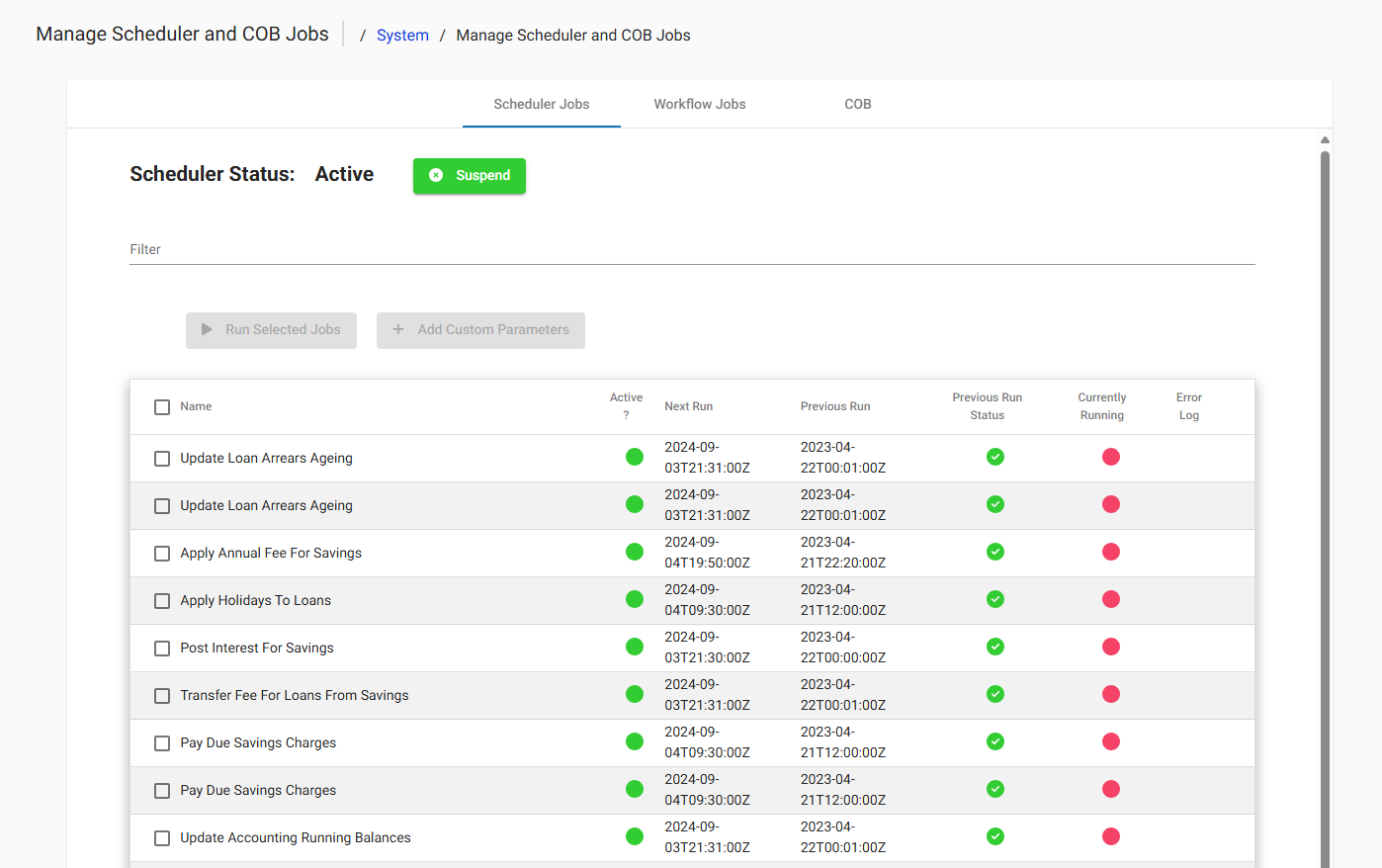Click the stop icon inside the Suspend button

click(x=437, y=176)
